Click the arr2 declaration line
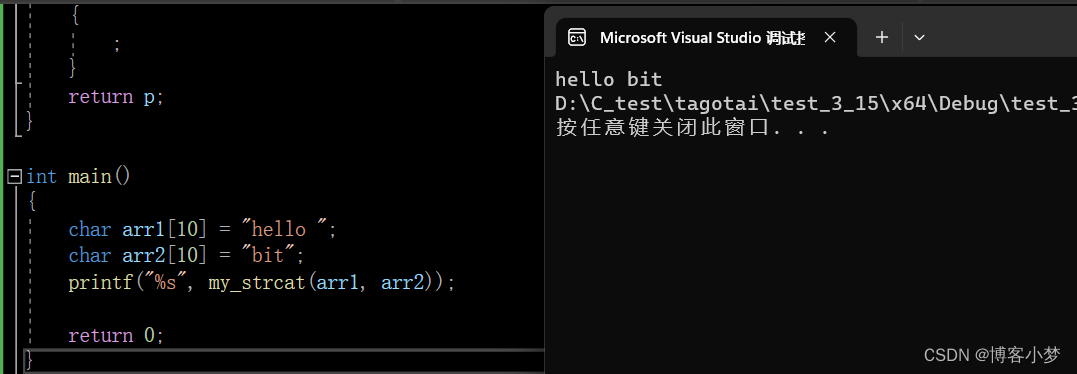The height and width of the screenshot is (374, 1077). click(x=186, y=256)
